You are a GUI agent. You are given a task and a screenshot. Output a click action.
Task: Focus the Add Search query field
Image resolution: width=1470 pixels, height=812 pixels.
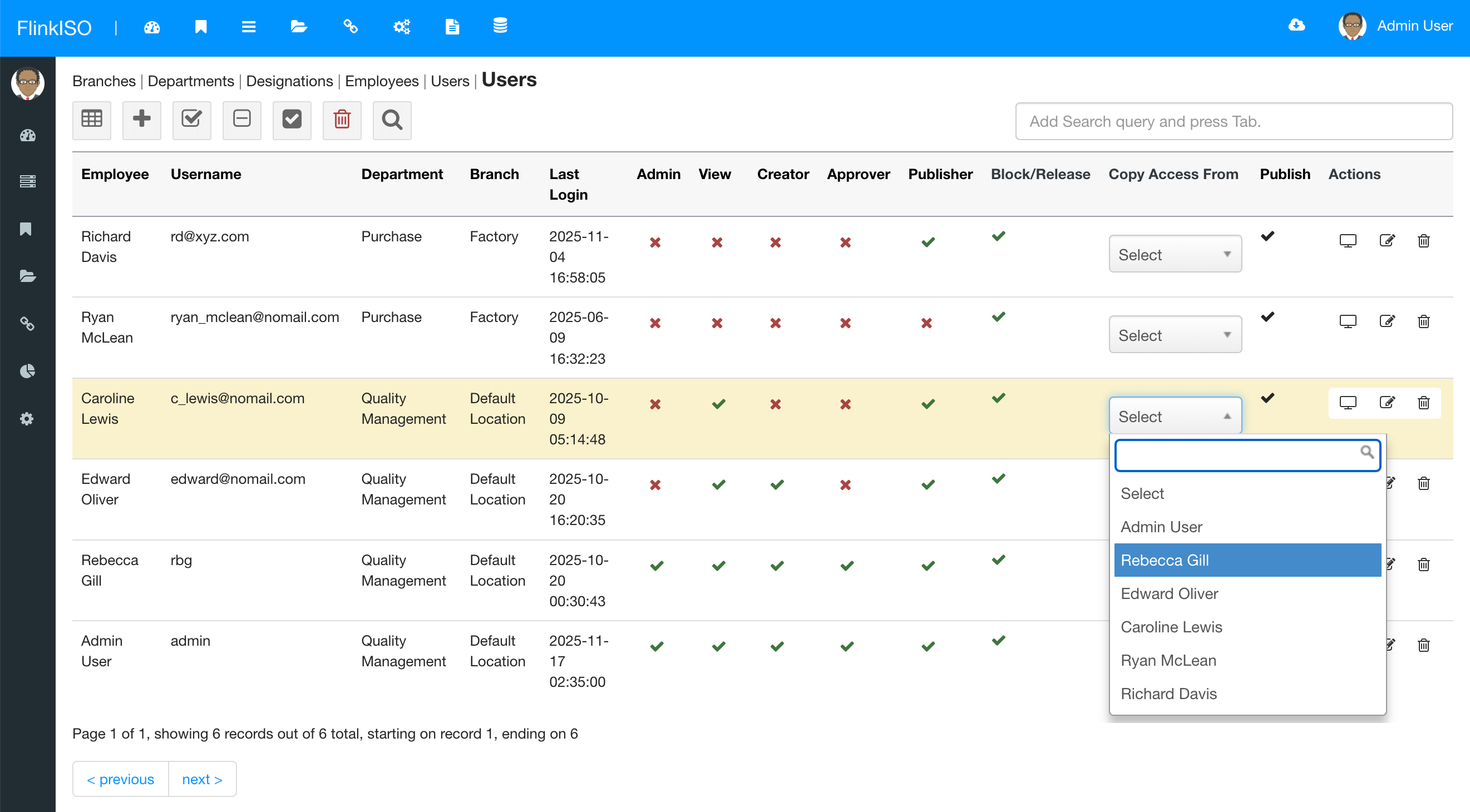1233,121
